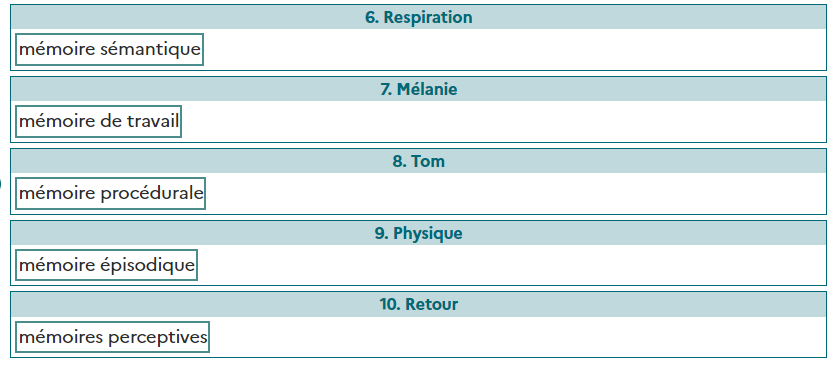This screenshot has height=370, width=832.
Task: Select the '8. Tom' header bar
Action: [x=419, y=161]
